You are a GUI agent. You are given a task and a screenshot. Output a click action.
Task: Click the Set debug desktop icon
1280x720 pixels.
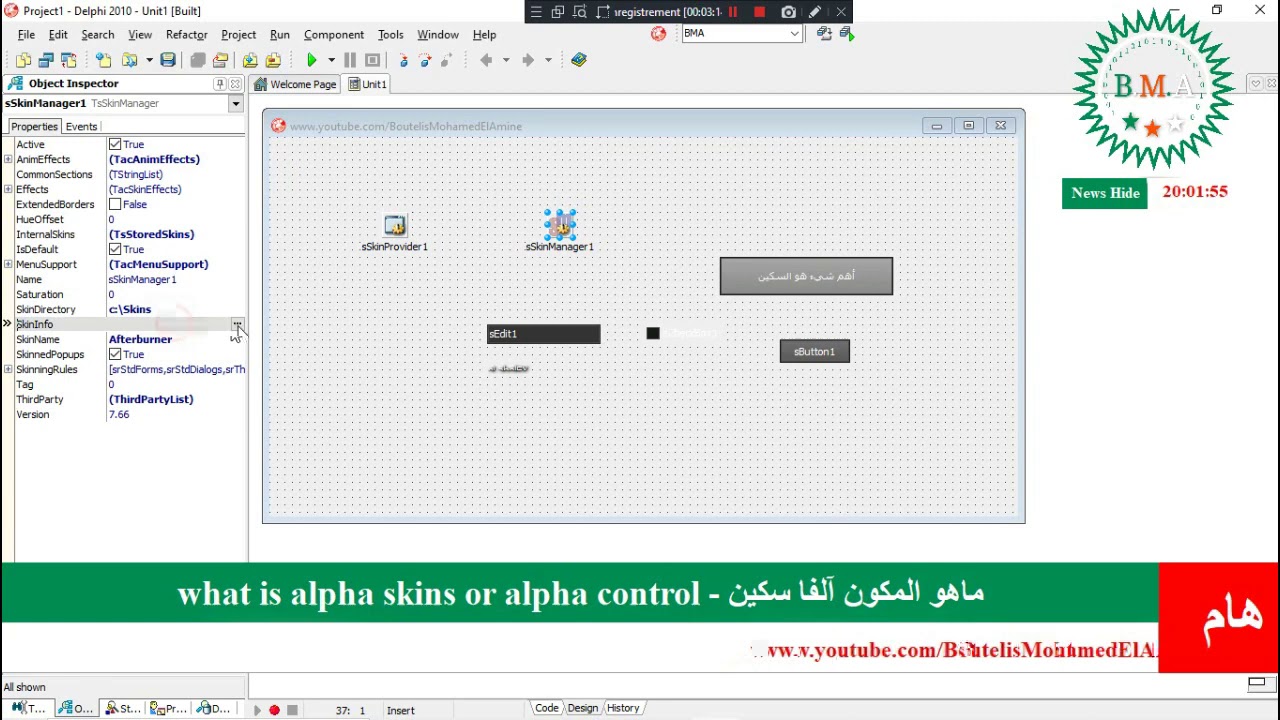(846, 34)
